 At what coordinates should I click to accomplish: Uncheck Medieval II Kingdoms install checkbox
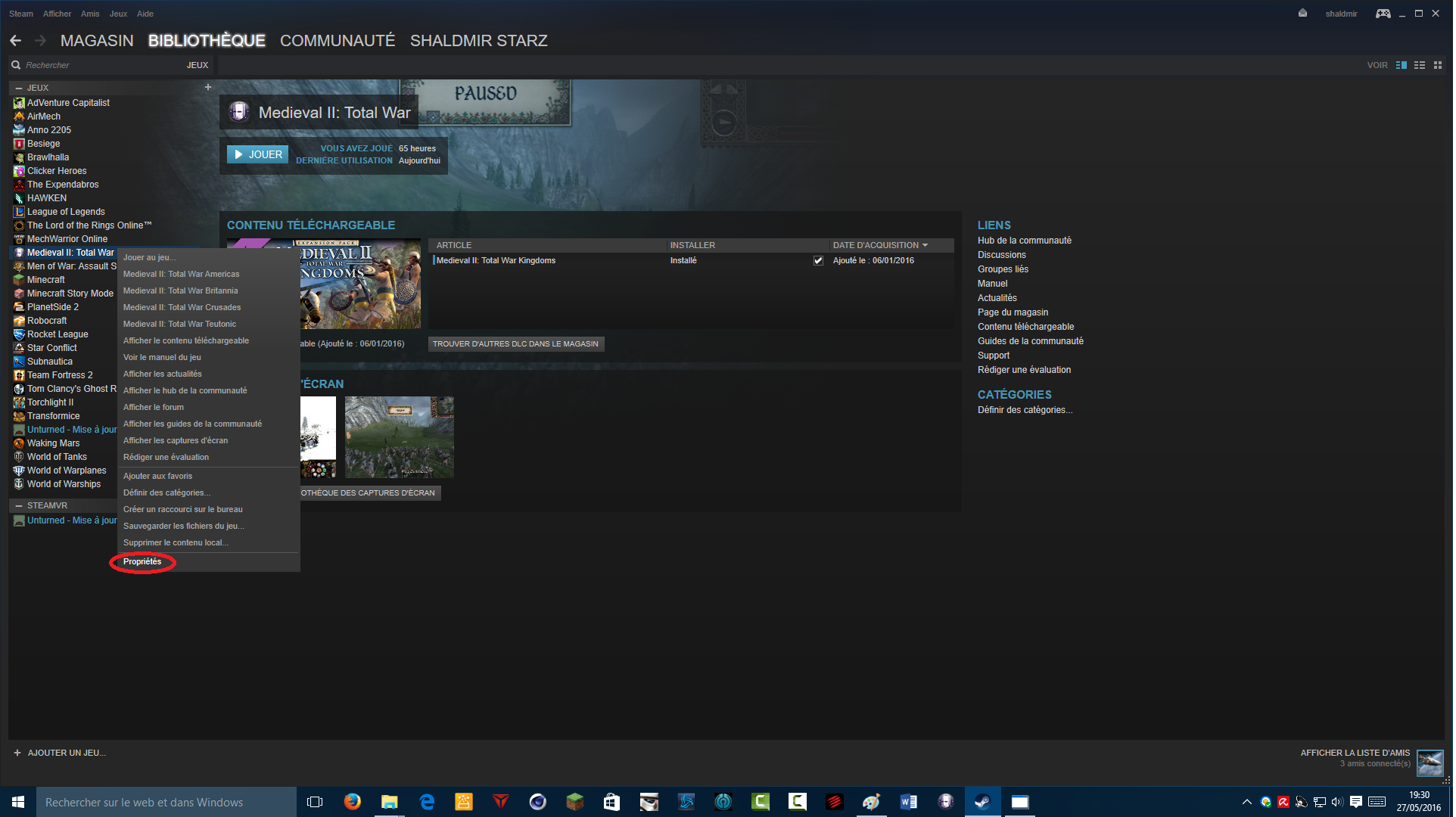point(820,261)
